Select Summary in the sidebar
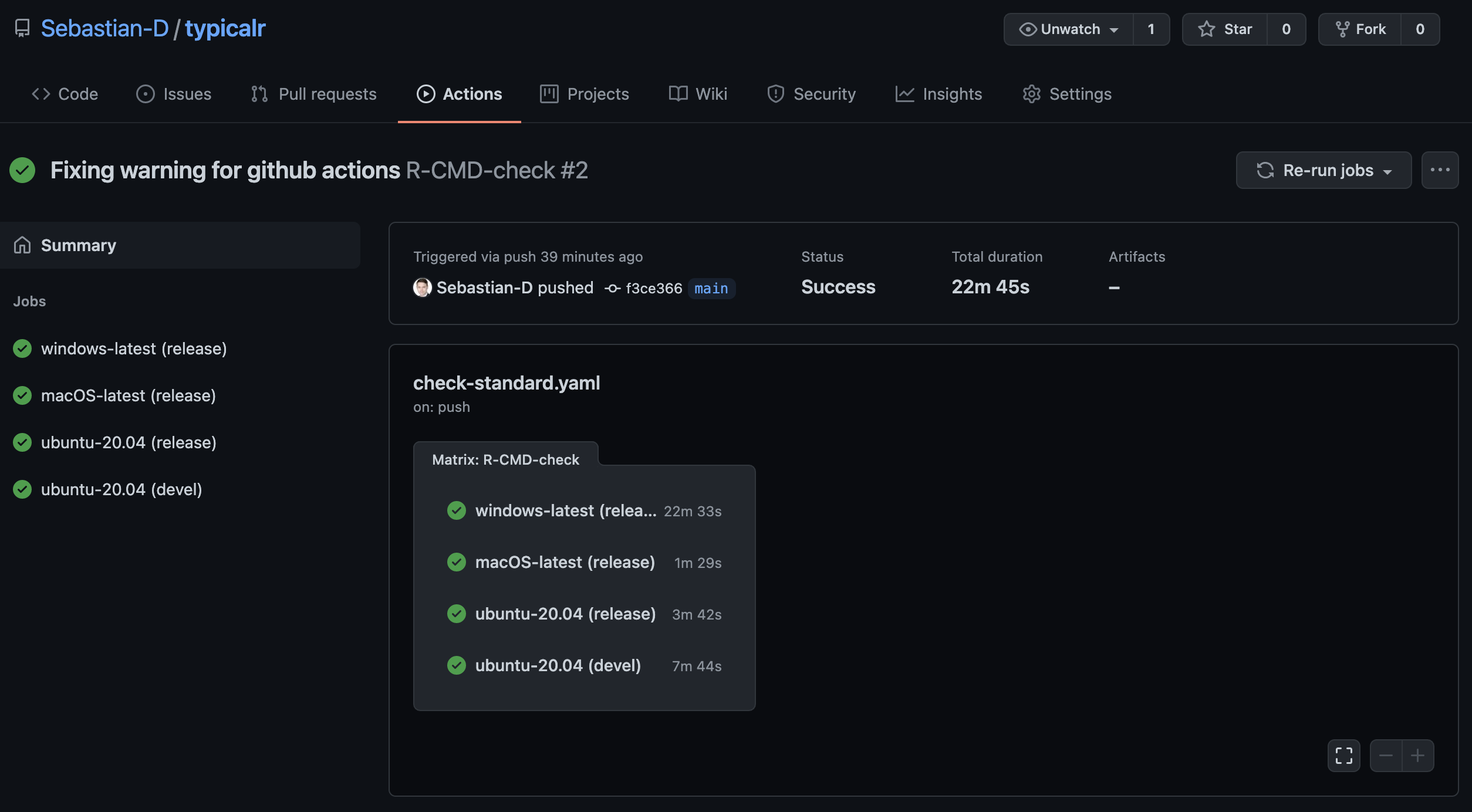This screenshot has height=812, width=1472. (x=180, y=245)
